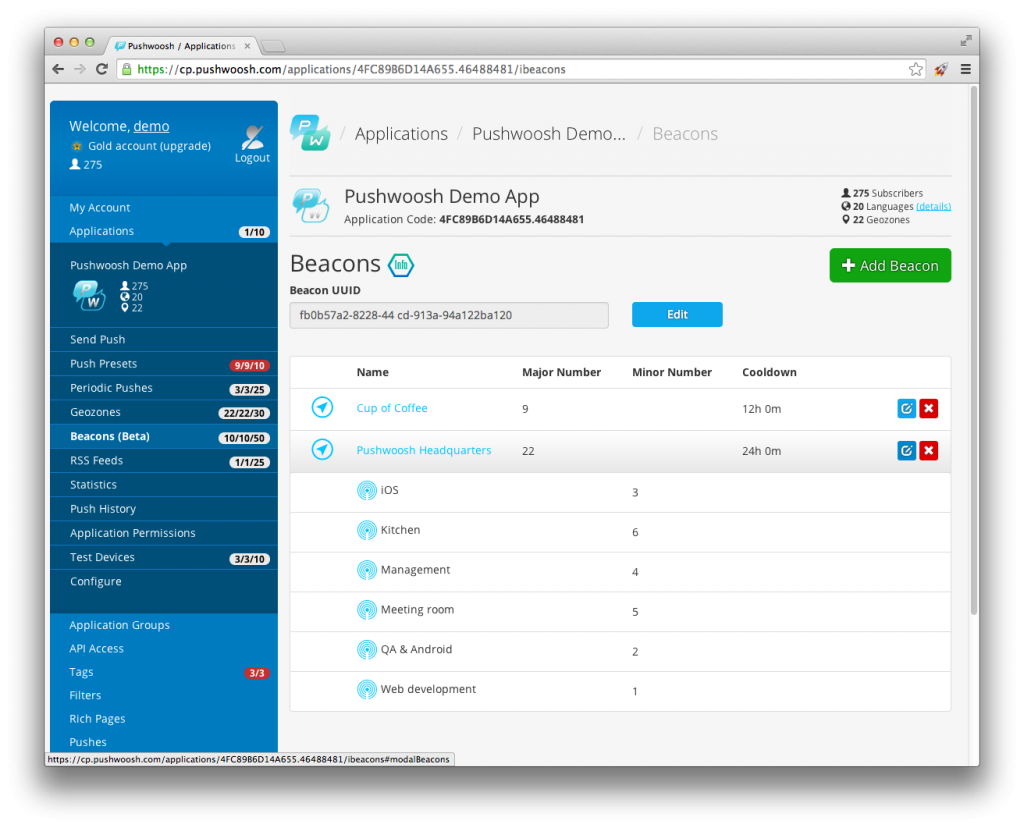Image resolution: width=1024 pixels, height=828 pixels.
Task: Bookmark the page with the star icon
Action: [916, 69]
